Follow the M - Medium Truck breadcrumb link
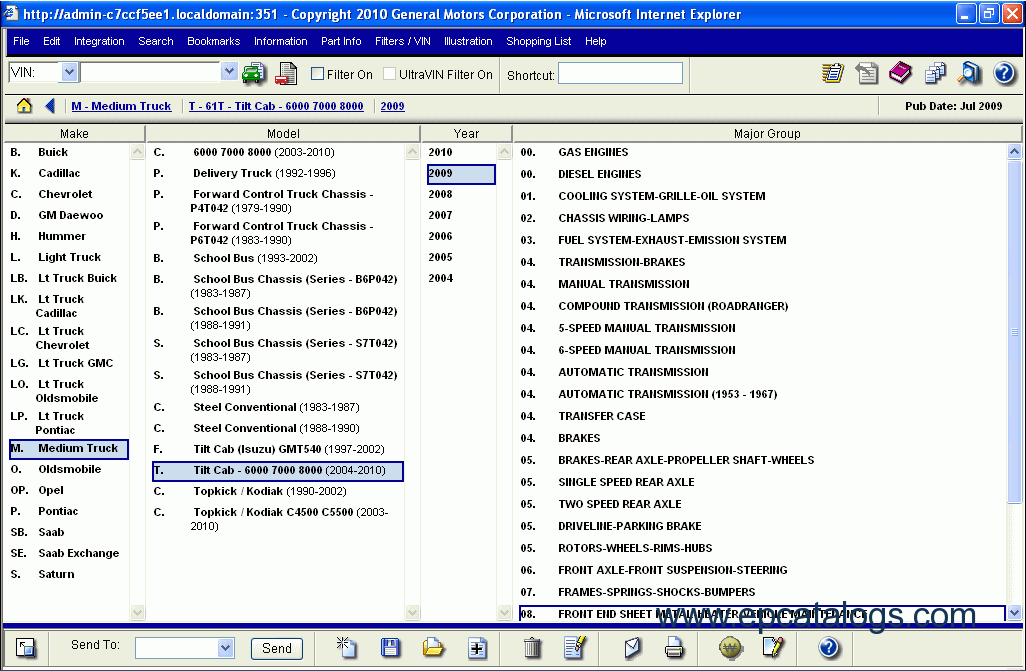The width and height of the screenshot is (1026, 671). click(x=121, y=106)
